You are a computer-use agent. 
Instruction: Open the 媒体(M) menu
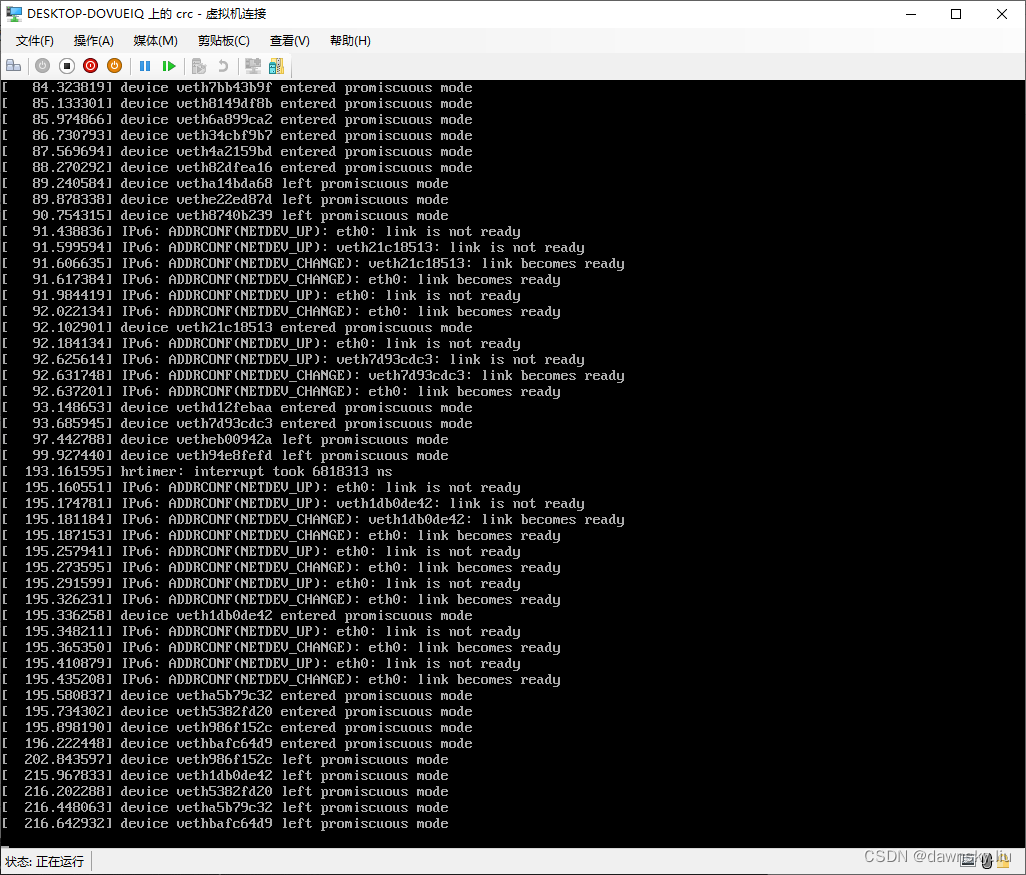click(155, 40)
